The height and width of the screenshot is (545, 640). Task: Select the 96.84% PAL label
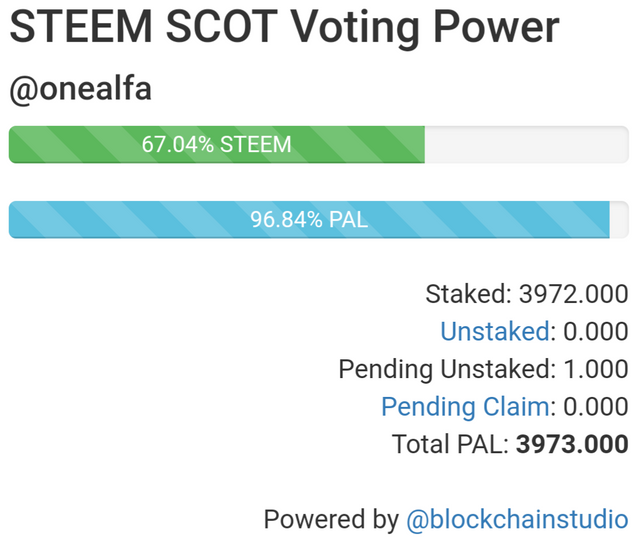point(309,220)
